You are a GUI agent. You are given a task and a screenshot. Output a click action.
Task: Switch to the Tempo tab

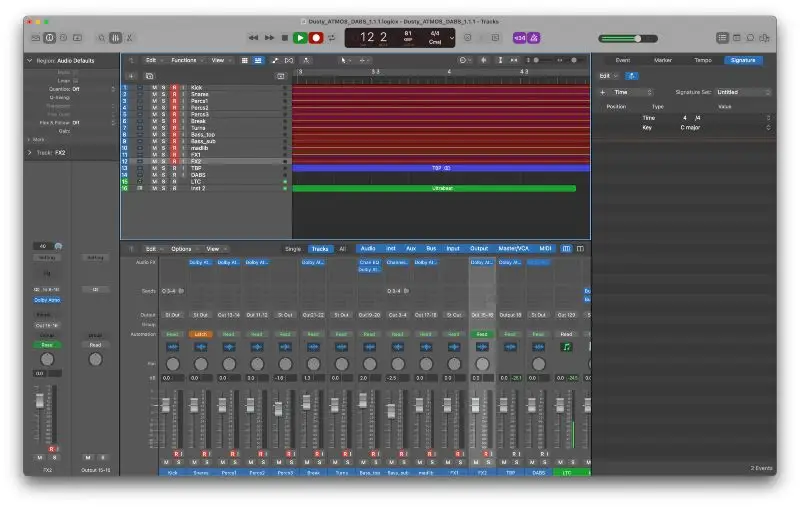(x=703, y=60)
